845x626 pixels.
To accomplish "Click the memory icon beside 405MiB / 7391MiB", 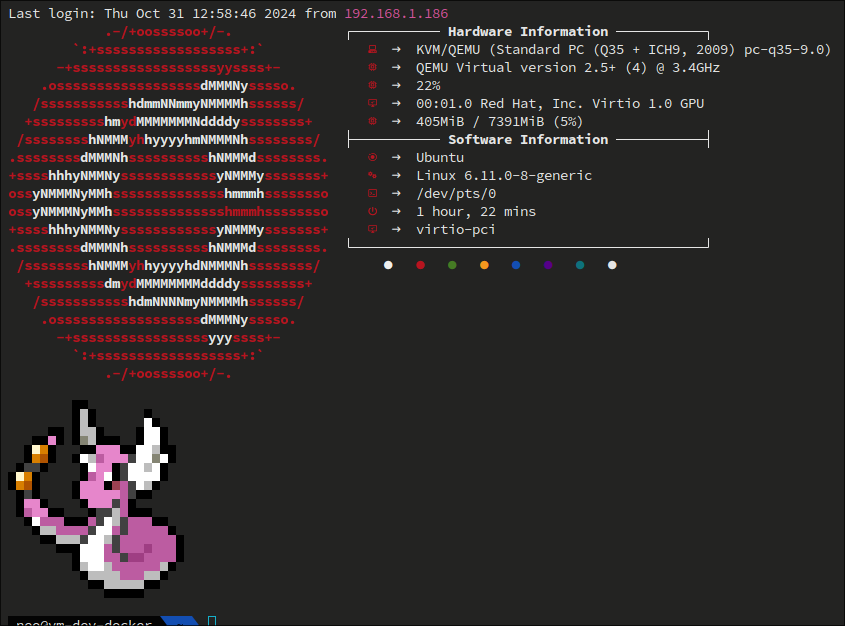I will (372, 121).
